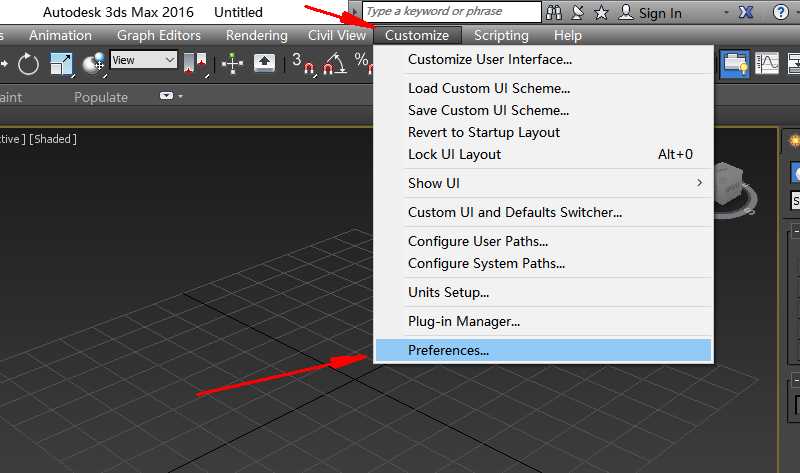Open the View reference coordinate dropdown
The width and height of the screenshot is (800, 473).
[x=144, y=60]
